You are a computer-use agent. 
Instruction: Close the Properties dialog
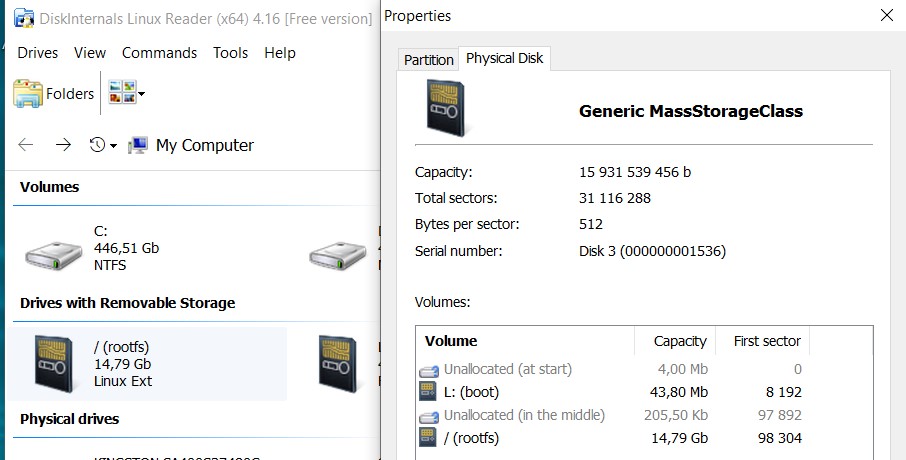pyautogui.click(x=887, y=15)
